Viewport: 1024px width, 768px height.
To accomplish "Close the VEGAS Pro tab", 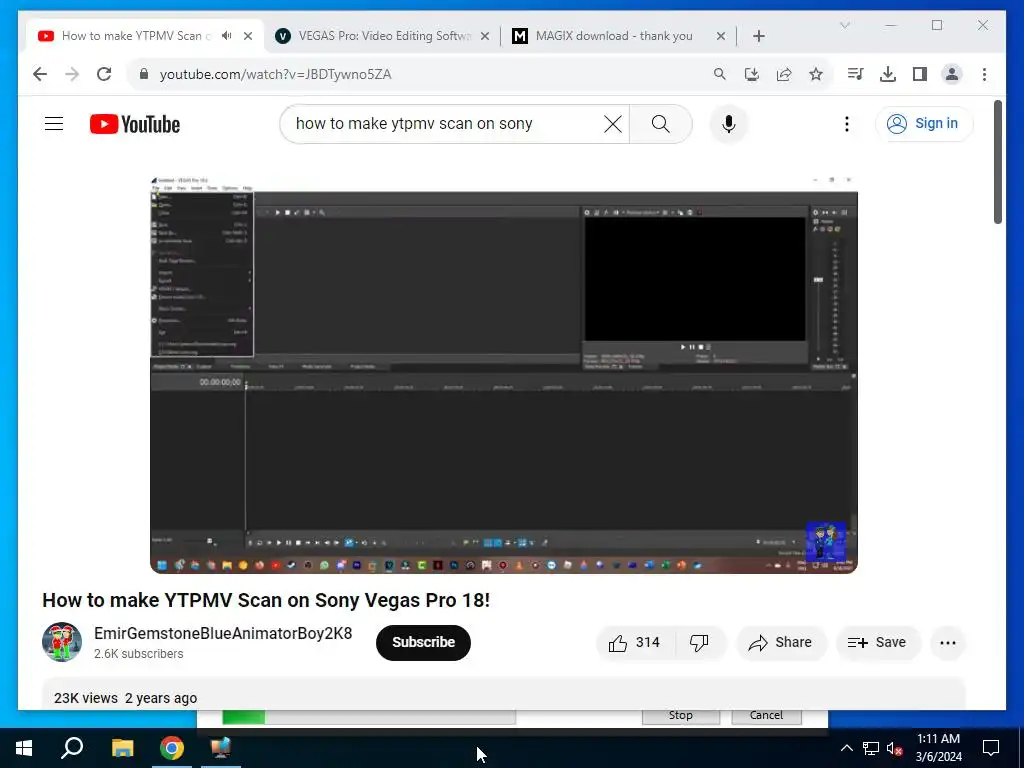I will click(485, 36).
